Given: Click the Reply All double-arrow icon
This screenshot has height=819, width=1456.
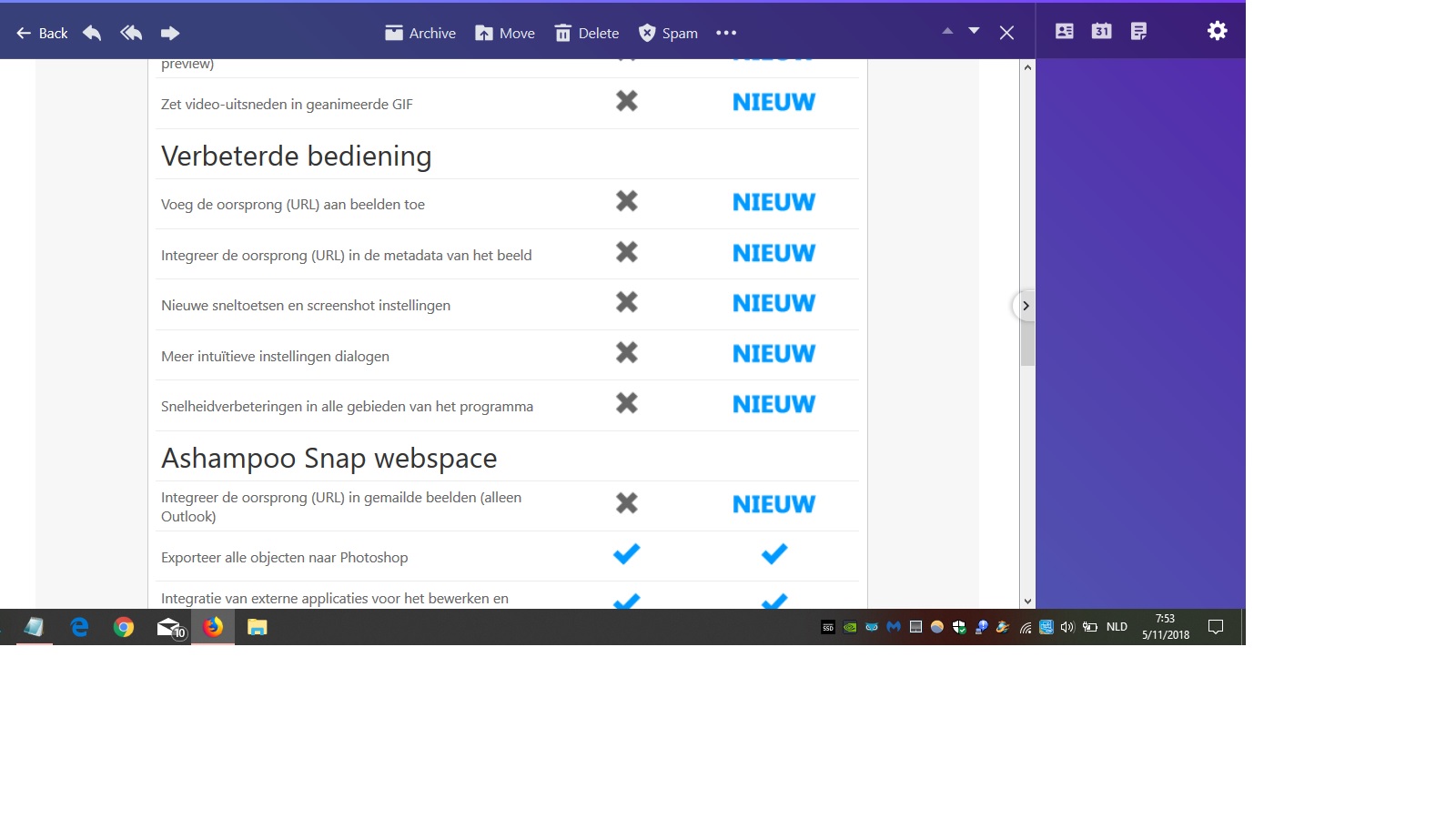Looking at the screenshot, I should coord(131,33).
